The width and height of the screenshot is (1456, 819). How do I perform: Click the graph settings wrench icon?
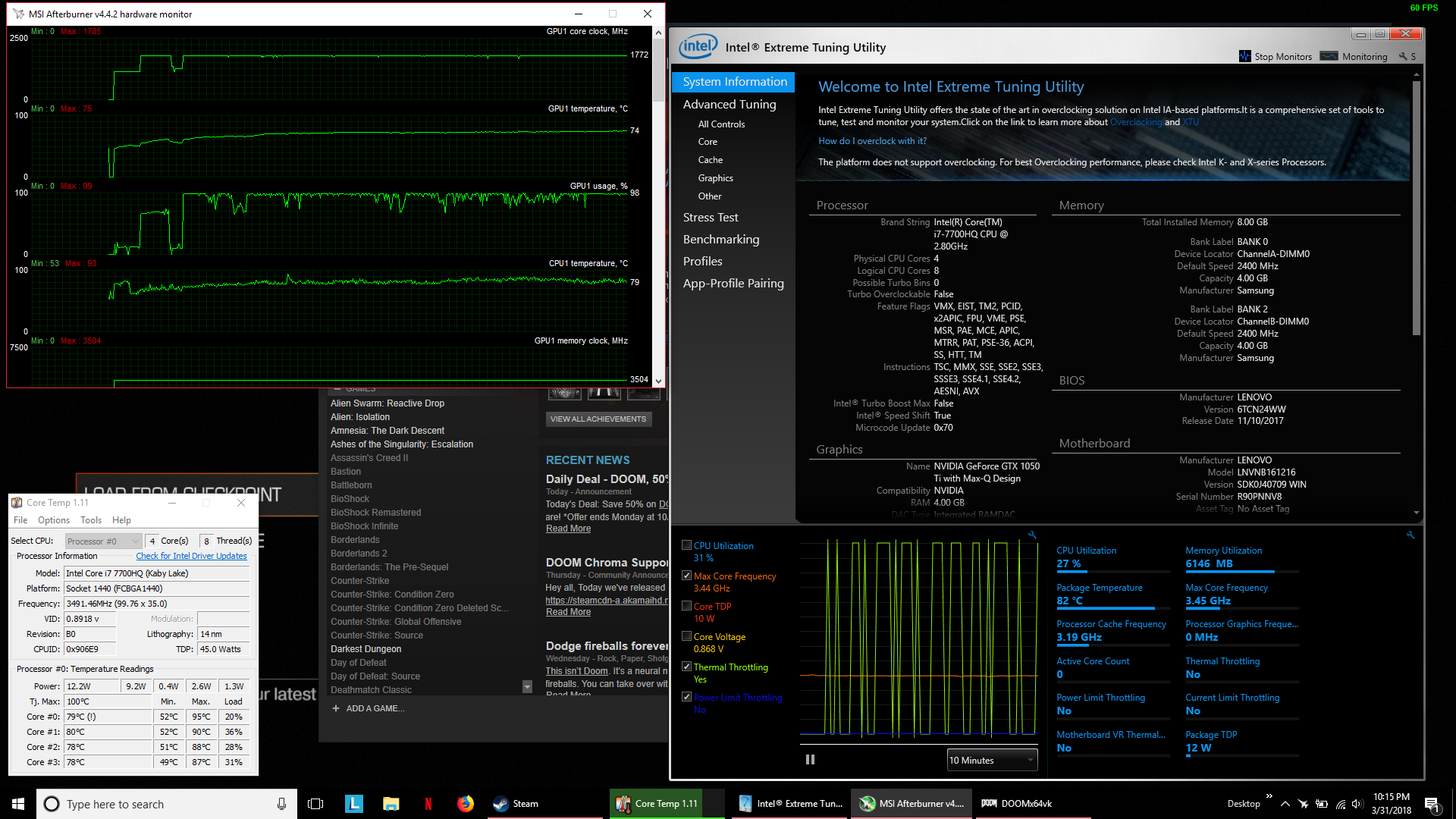click(1032, 535)
